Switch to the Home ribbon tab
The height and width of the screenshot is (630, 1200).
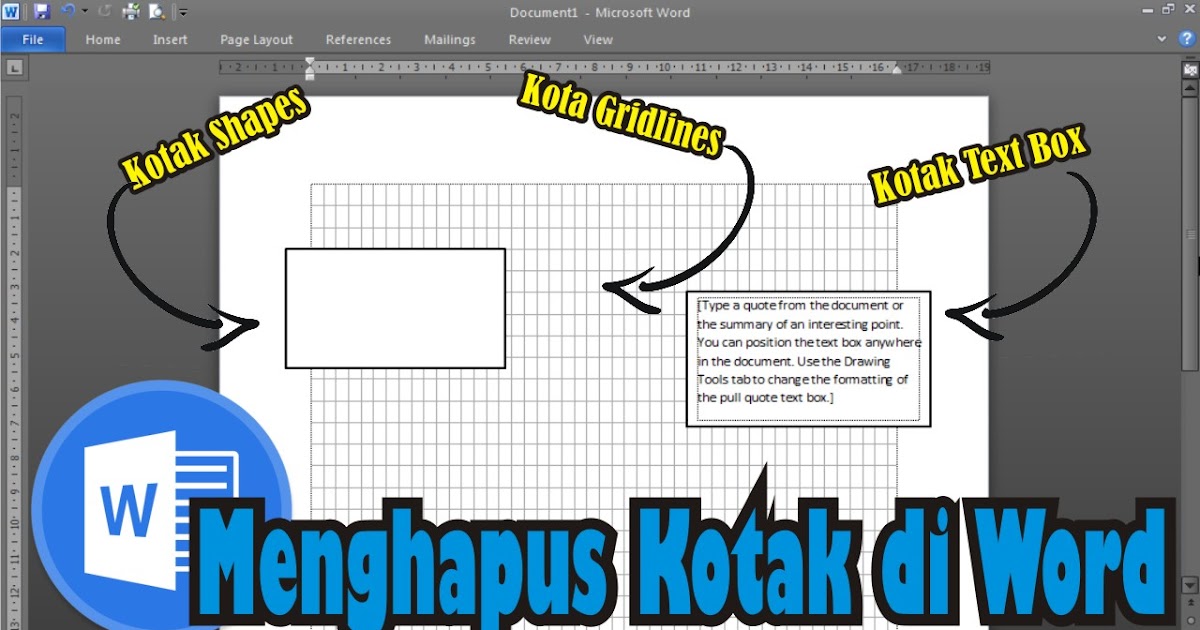coord(103,40)
